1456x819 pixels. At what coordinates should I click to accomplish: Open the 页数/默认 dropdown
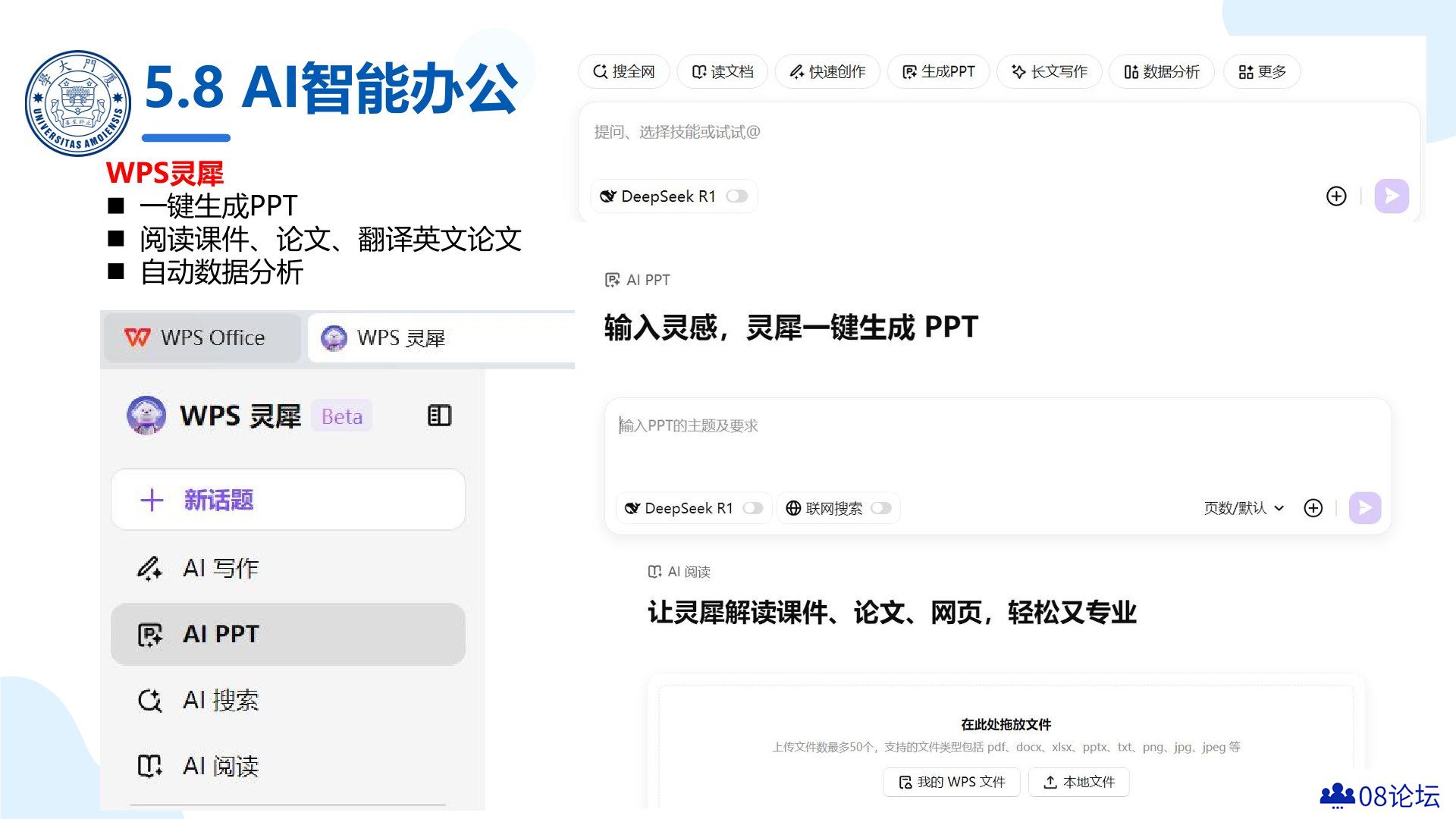1244,508
